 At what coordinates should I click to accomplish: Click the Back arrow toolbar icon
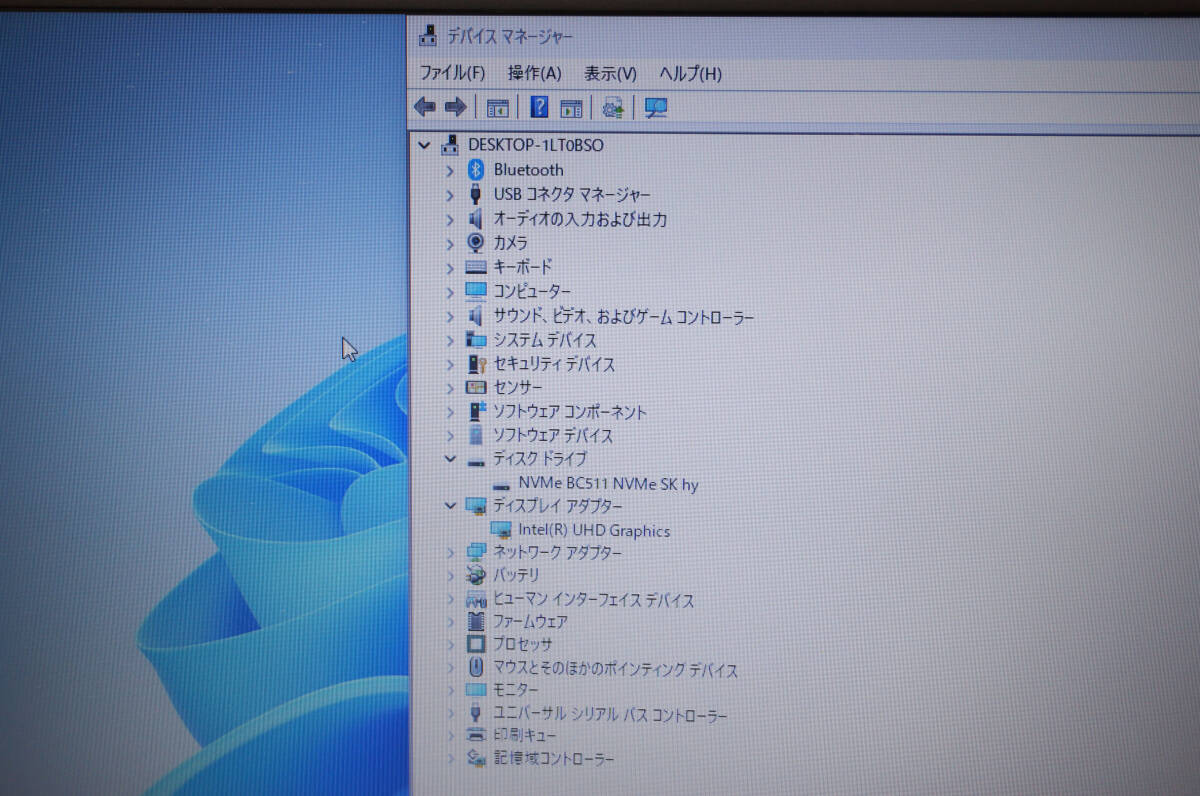click(425, 107)
